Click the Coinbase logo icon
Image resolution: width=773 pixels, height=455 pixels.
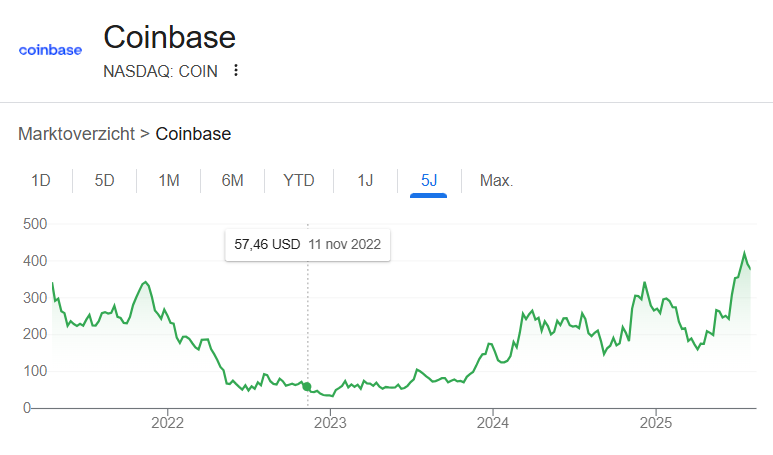coord(50,50)
